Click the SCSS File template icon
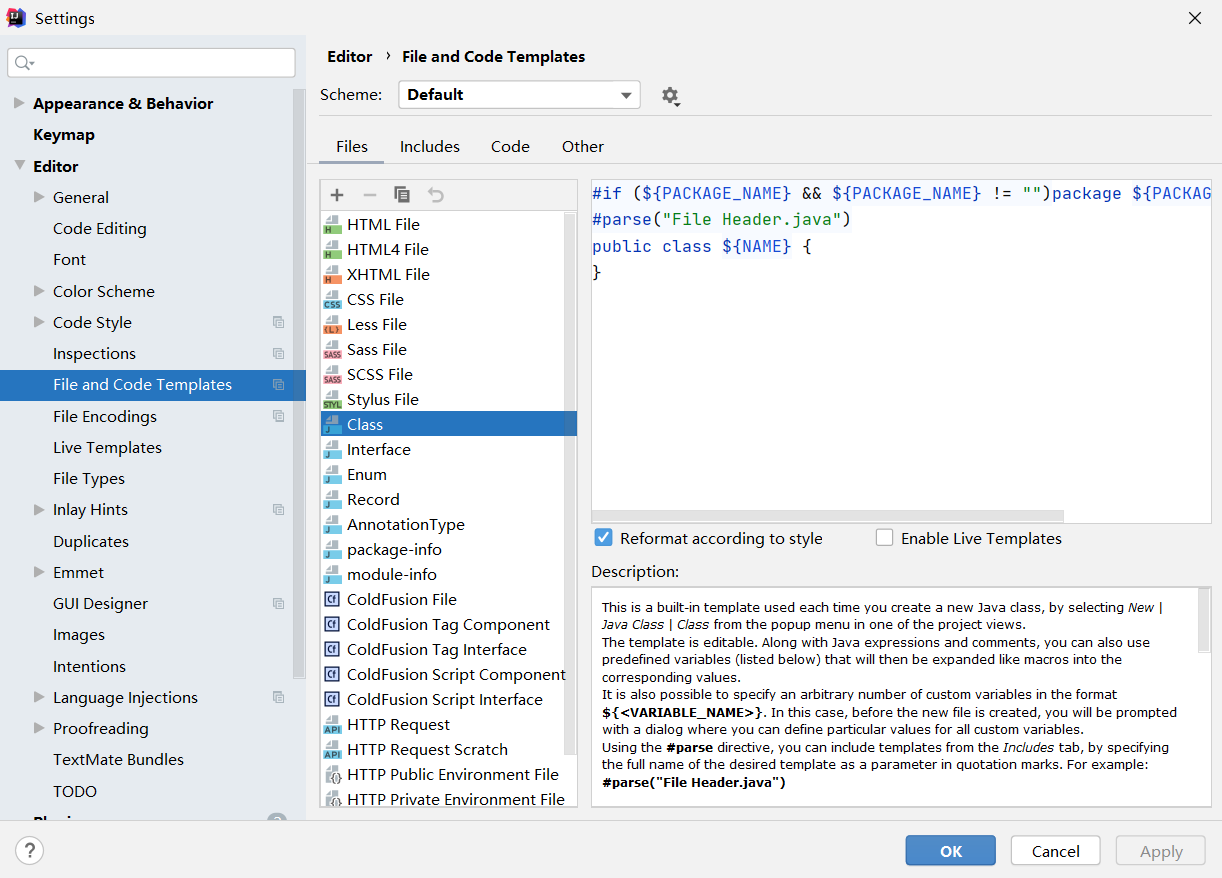Screen dimensions: 1222x878 (x=332, y=375)
